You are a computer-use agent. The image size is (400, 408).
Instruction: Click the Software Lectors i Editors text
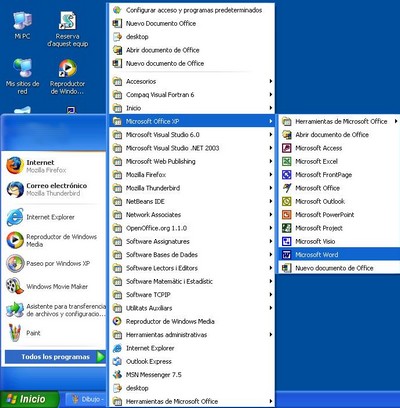click(162, 268)
